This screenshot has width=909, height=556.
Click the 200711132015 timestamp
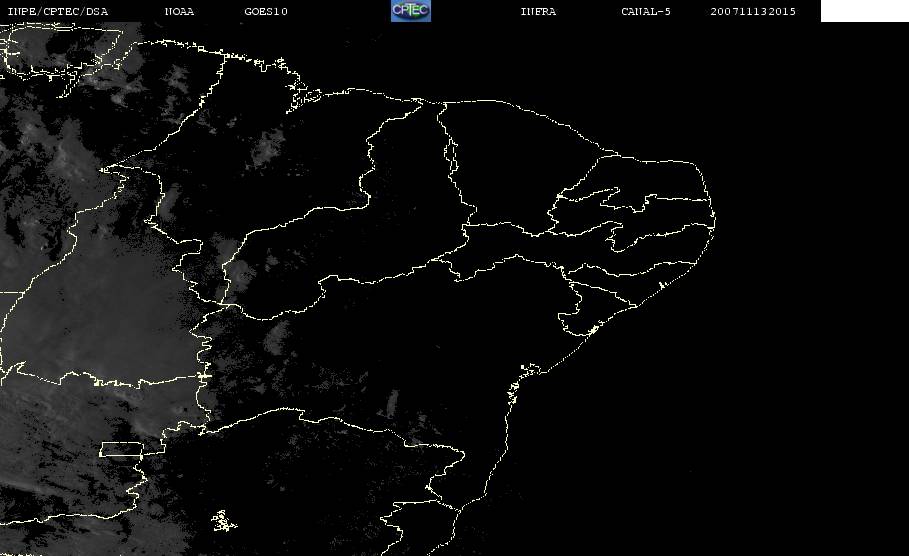tap(753, 12)
